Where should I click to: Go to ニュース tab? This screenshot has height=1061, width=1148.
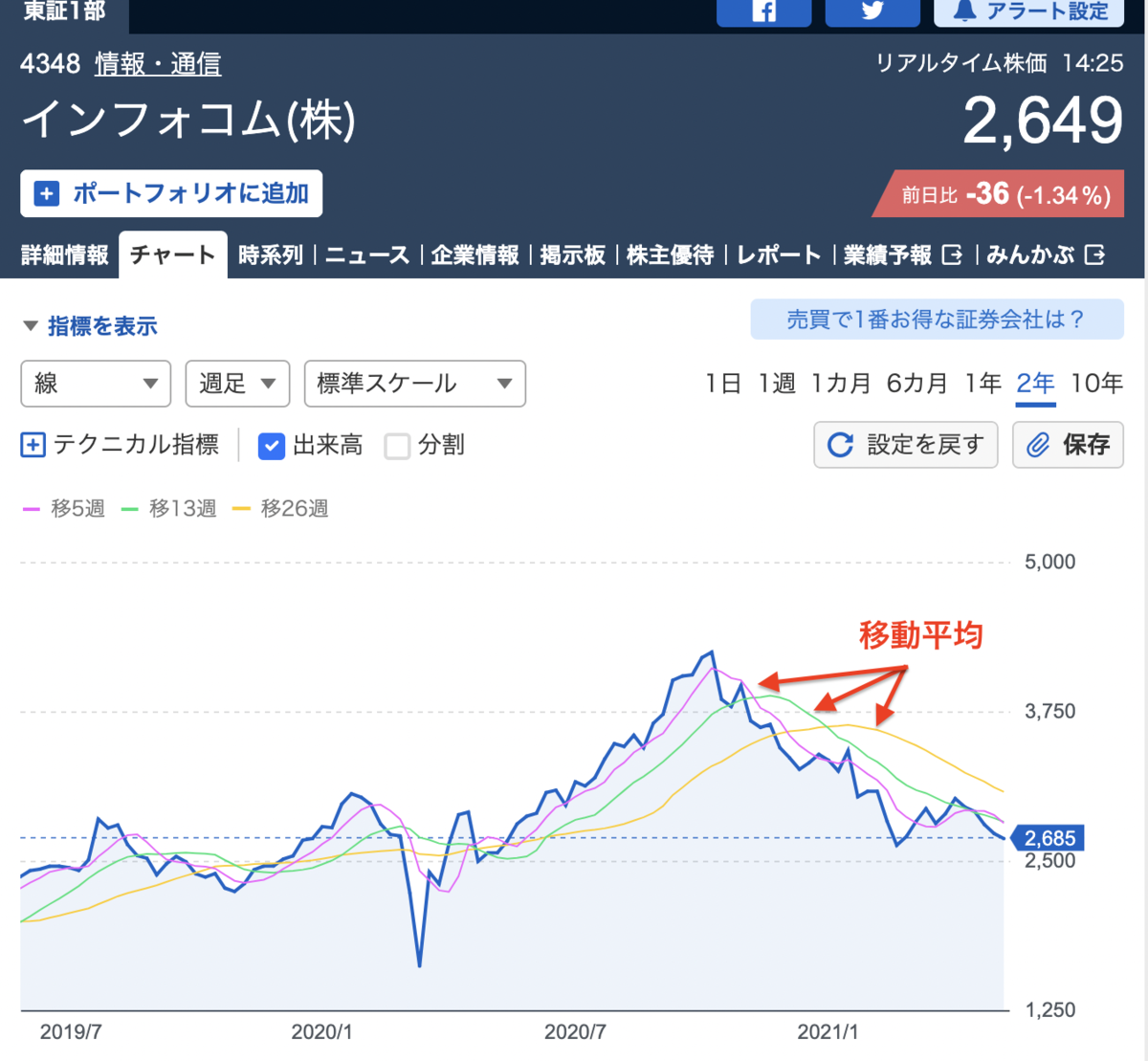367,254
